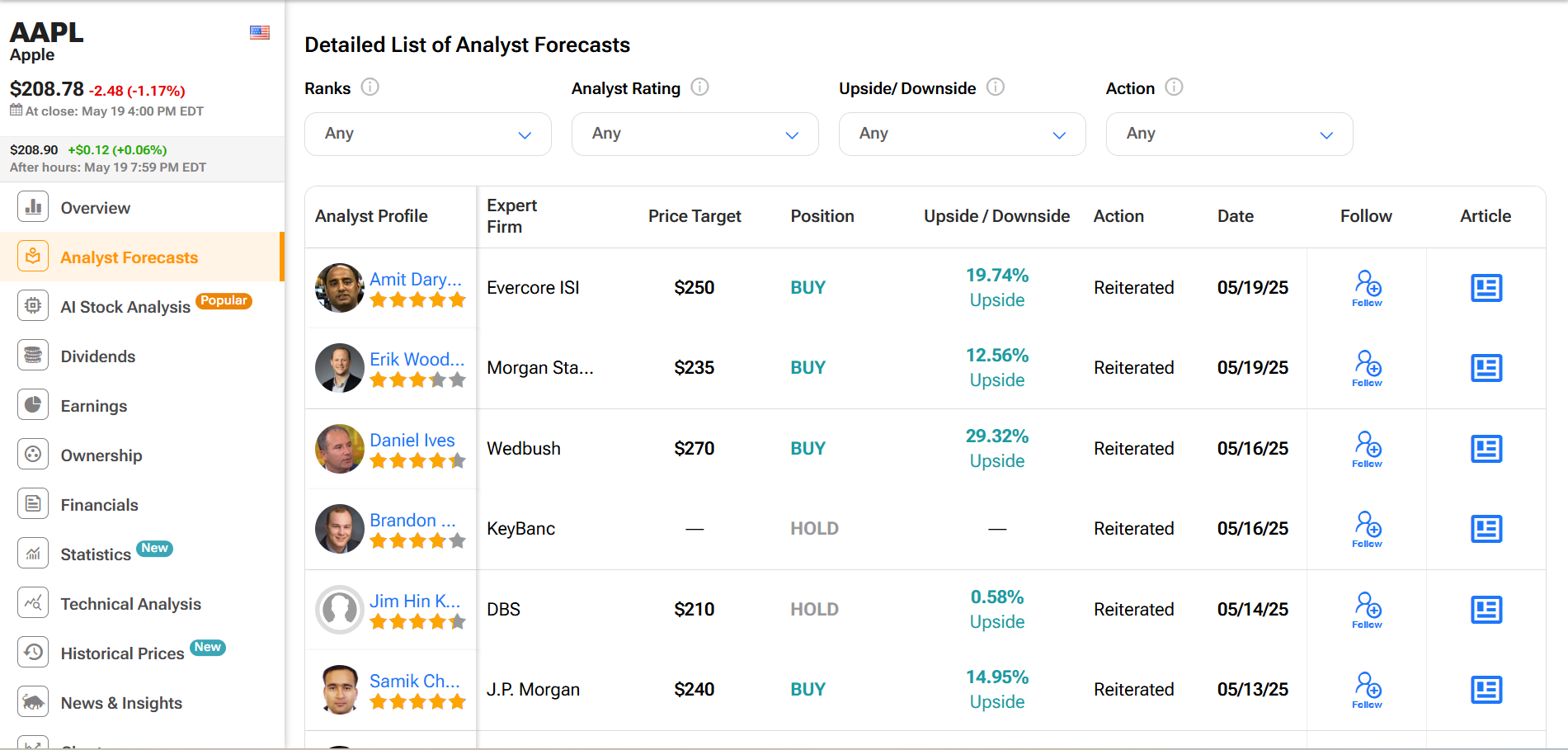Viewport: 1568px width, 750px height.
Task: Open the Earnings page
Action: pos(94,406)
